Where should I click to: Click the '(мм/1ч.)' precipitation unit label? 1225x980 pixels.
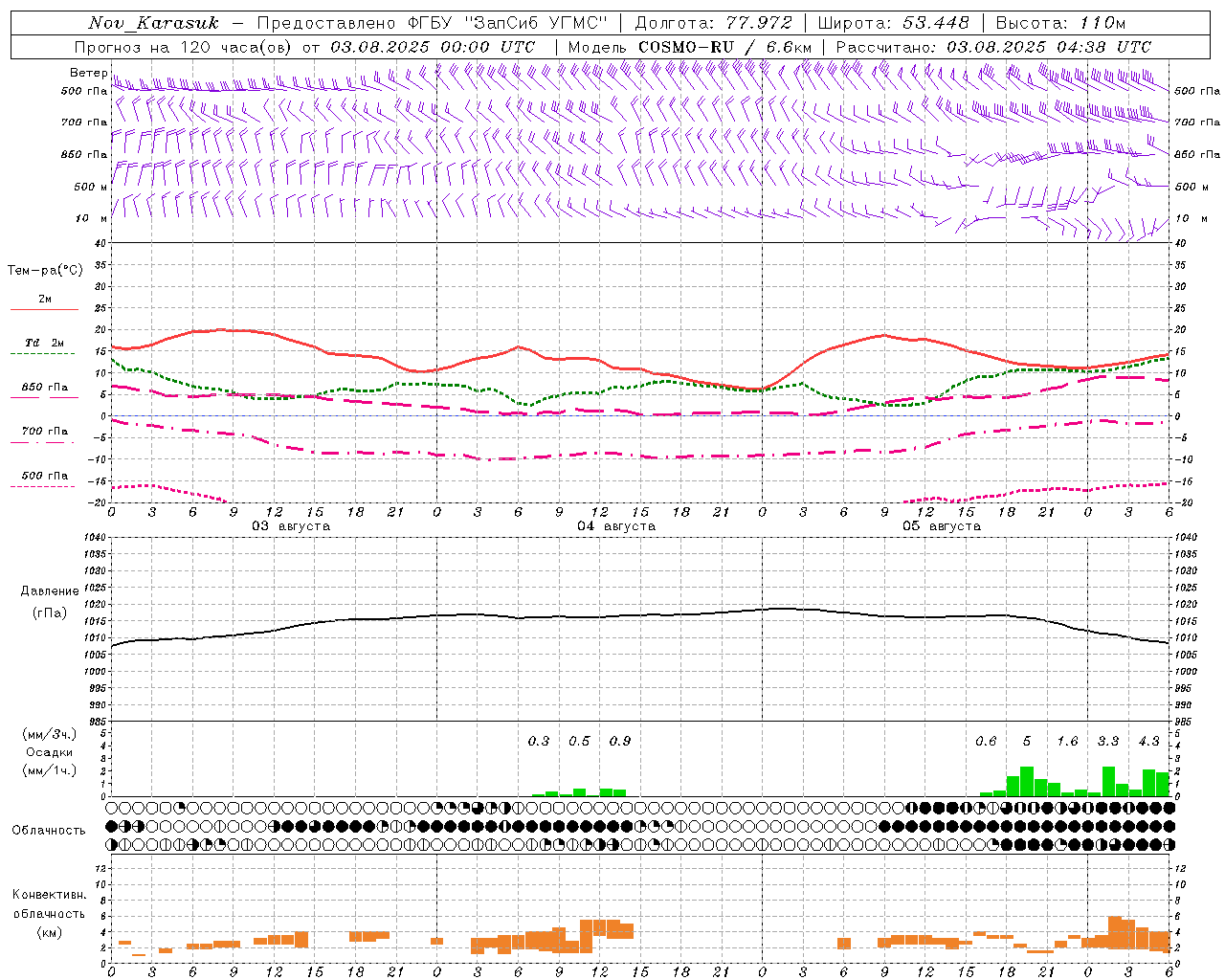click(x=49, y=770)
